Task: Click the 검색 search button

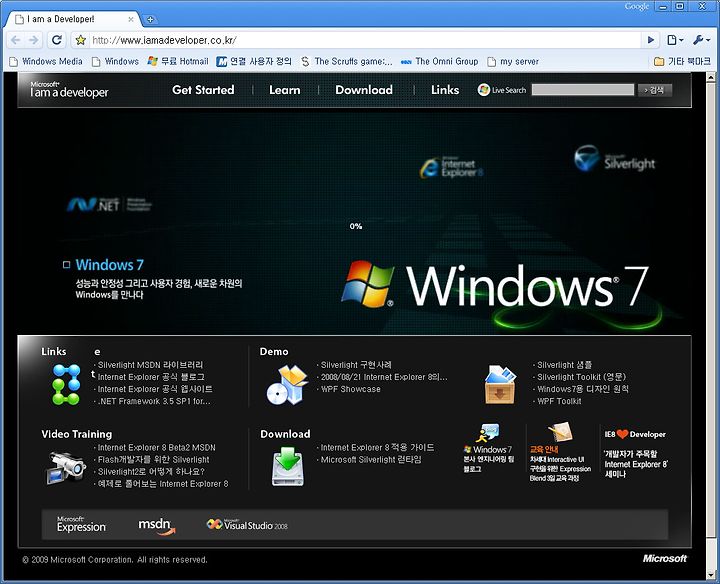Action: (x=655, y=90)
